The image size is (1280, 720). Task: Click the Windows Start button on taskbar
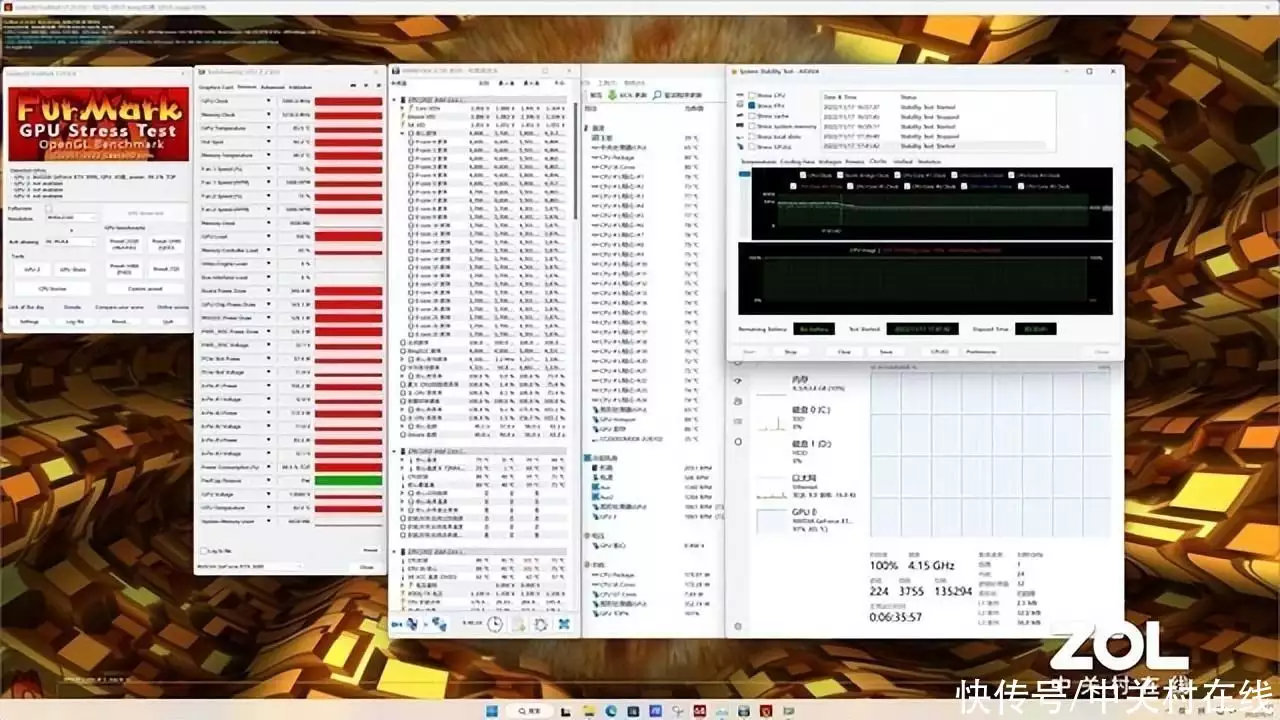tap(492, 710)
